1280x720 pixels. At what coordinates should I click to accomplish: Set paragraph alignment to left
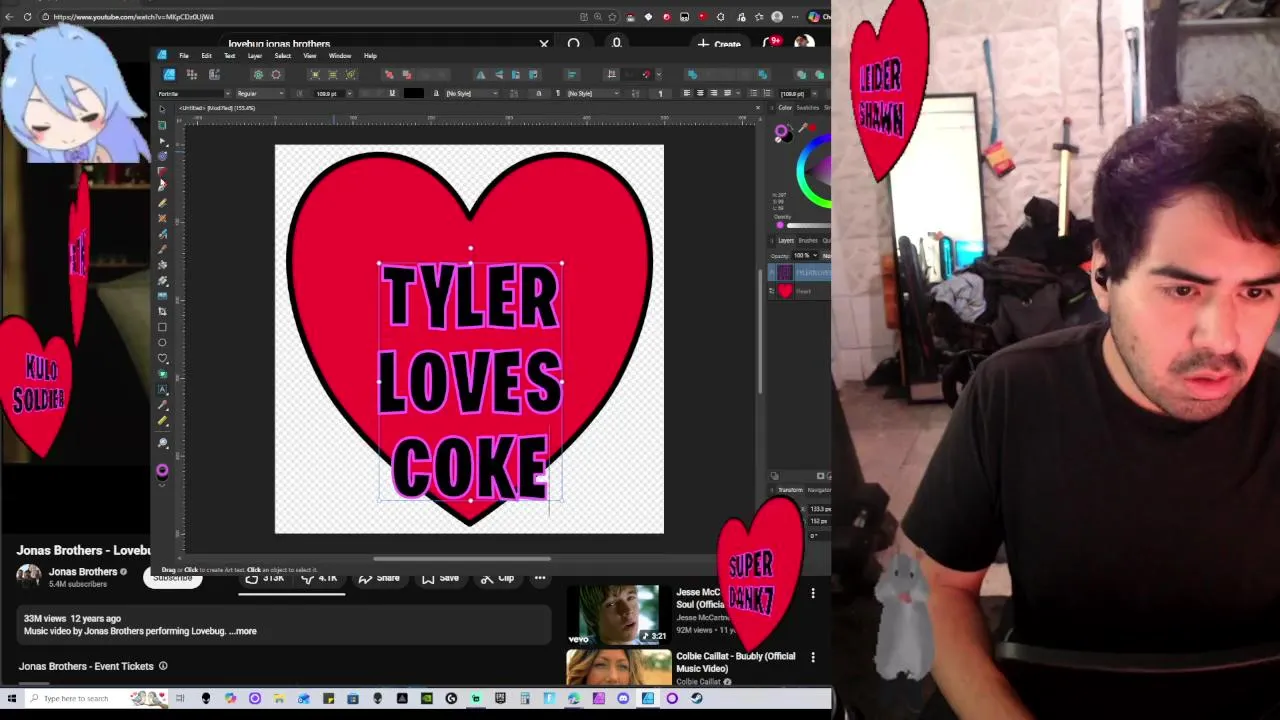687,93
